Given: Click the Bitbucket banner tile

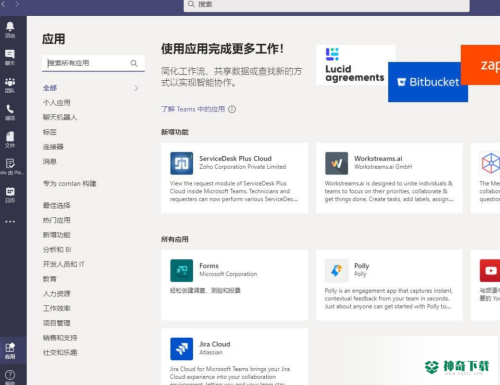Looking at the screenshot, I should 428,82.
